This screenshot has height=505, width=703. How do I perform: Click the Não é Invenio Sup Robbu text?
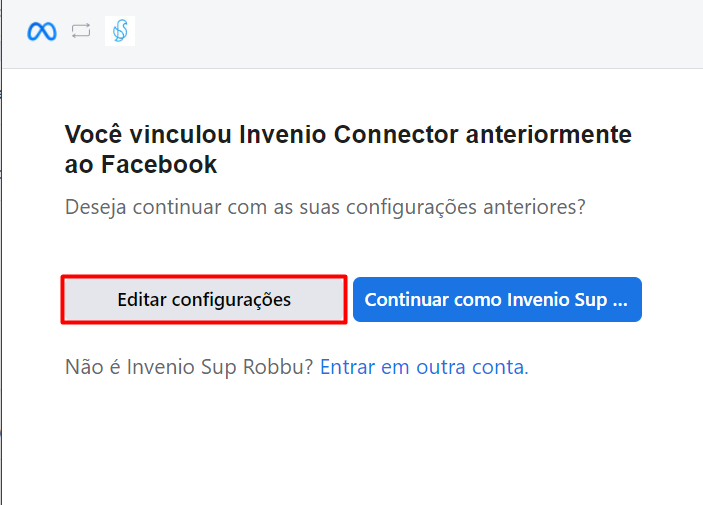click(x=189, y=367)
